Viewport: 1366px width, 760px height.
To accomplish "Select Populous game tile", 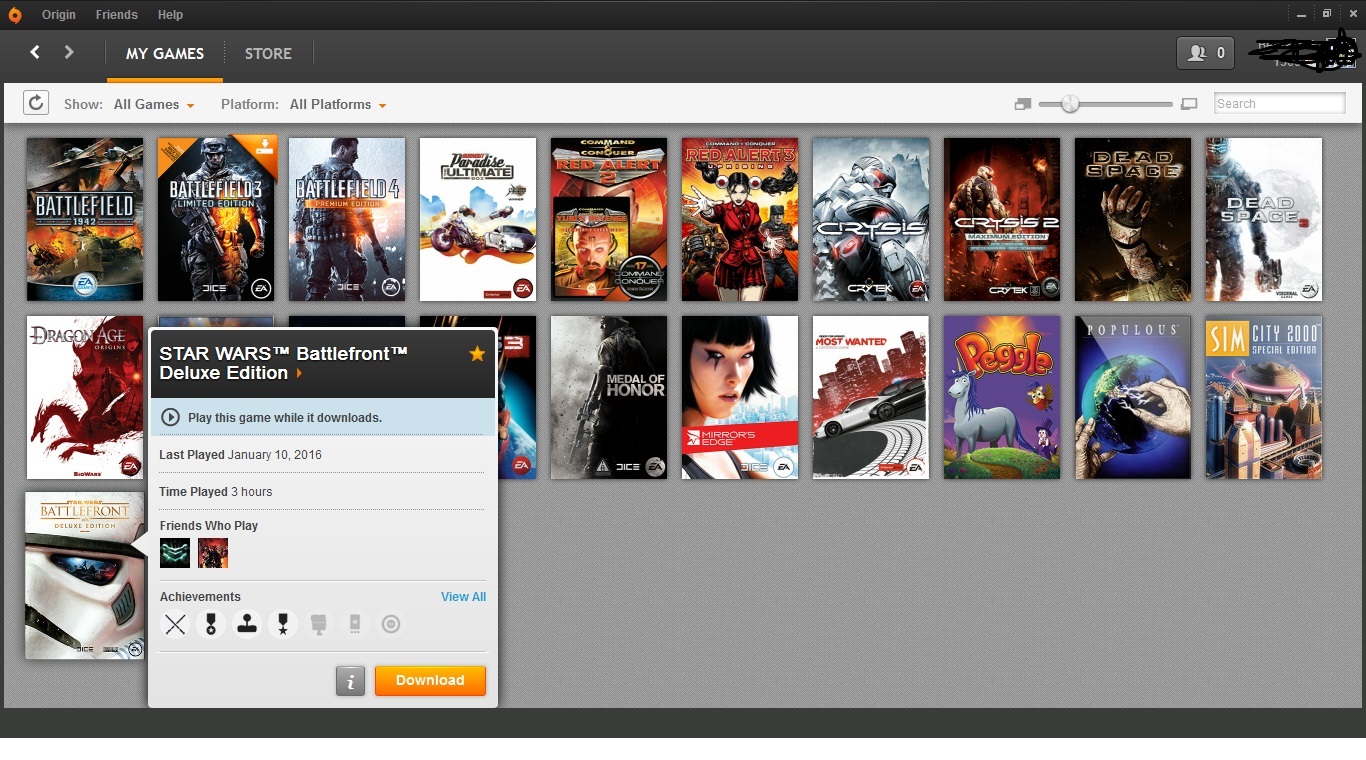I will (x=1133, y=398).
